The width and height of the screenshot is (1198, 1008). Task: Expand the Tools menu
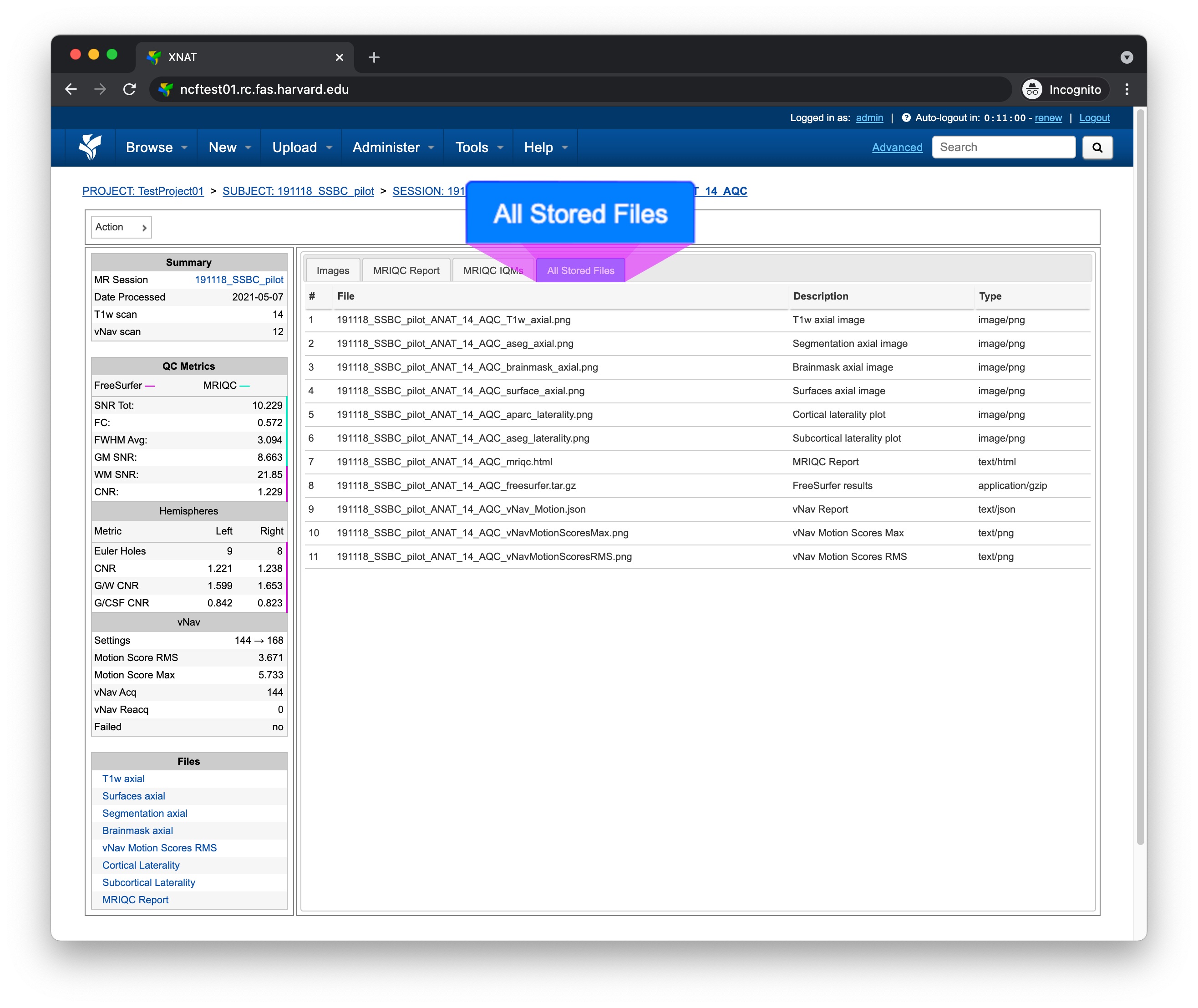tap(479, 148)
